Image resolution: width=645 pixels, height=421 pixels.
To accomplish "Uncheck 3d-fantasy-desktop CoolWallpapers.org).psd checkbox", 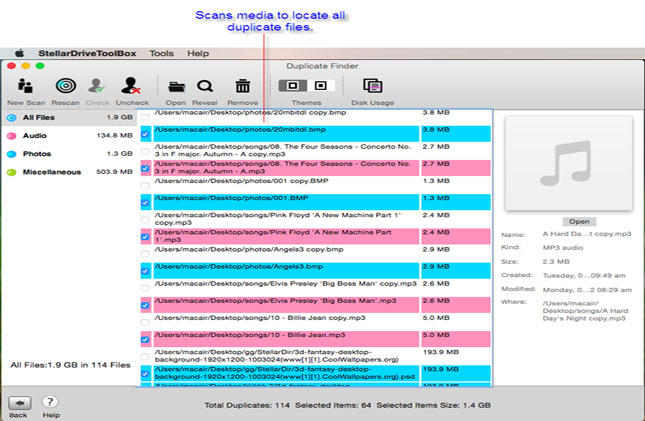I will point(145,374).
